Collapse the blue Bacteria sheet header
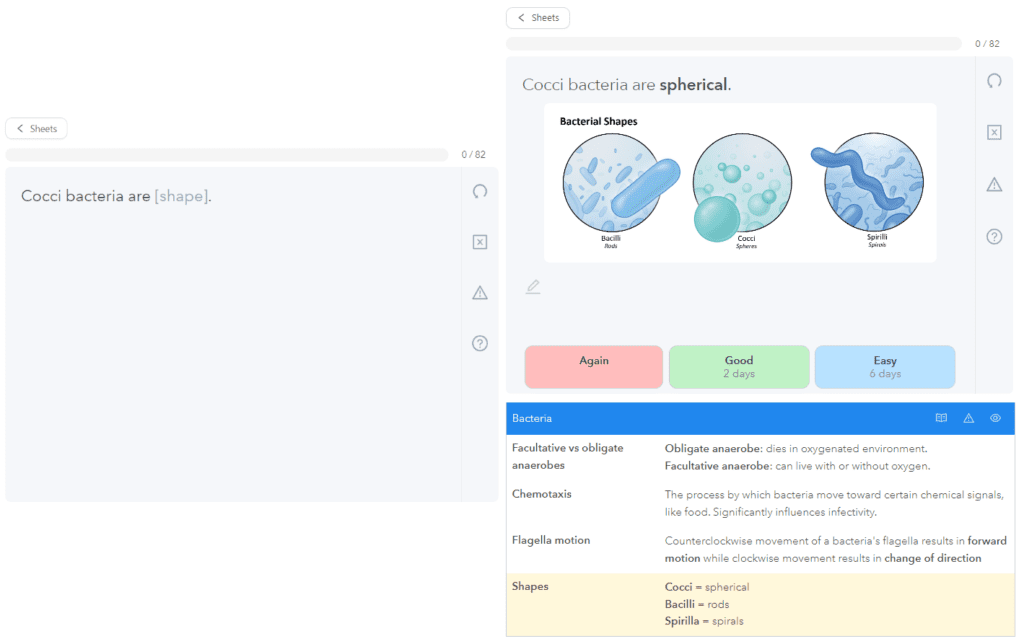The image size is (1024, 644). (700, 418)
